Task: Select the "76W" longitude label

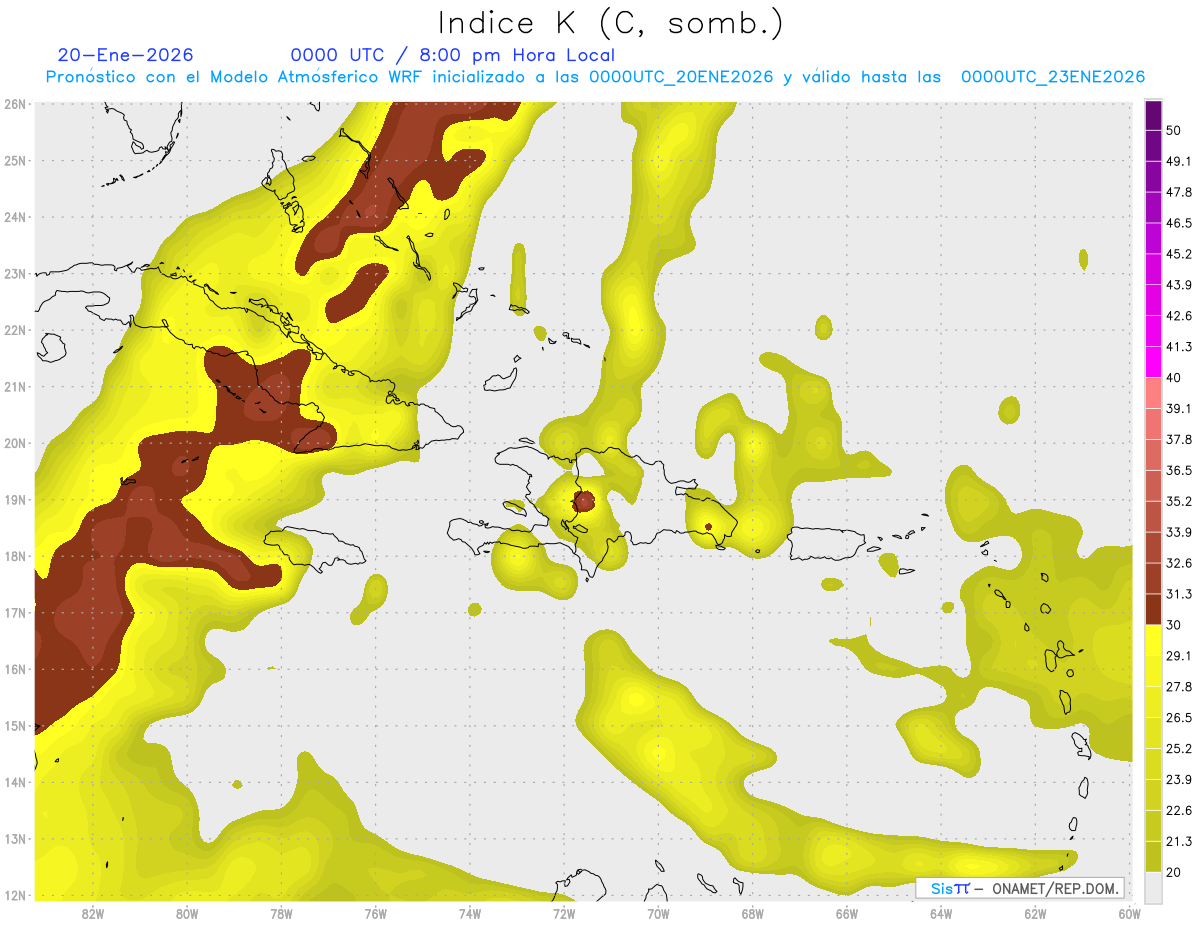Action: [x=376, y=914]
